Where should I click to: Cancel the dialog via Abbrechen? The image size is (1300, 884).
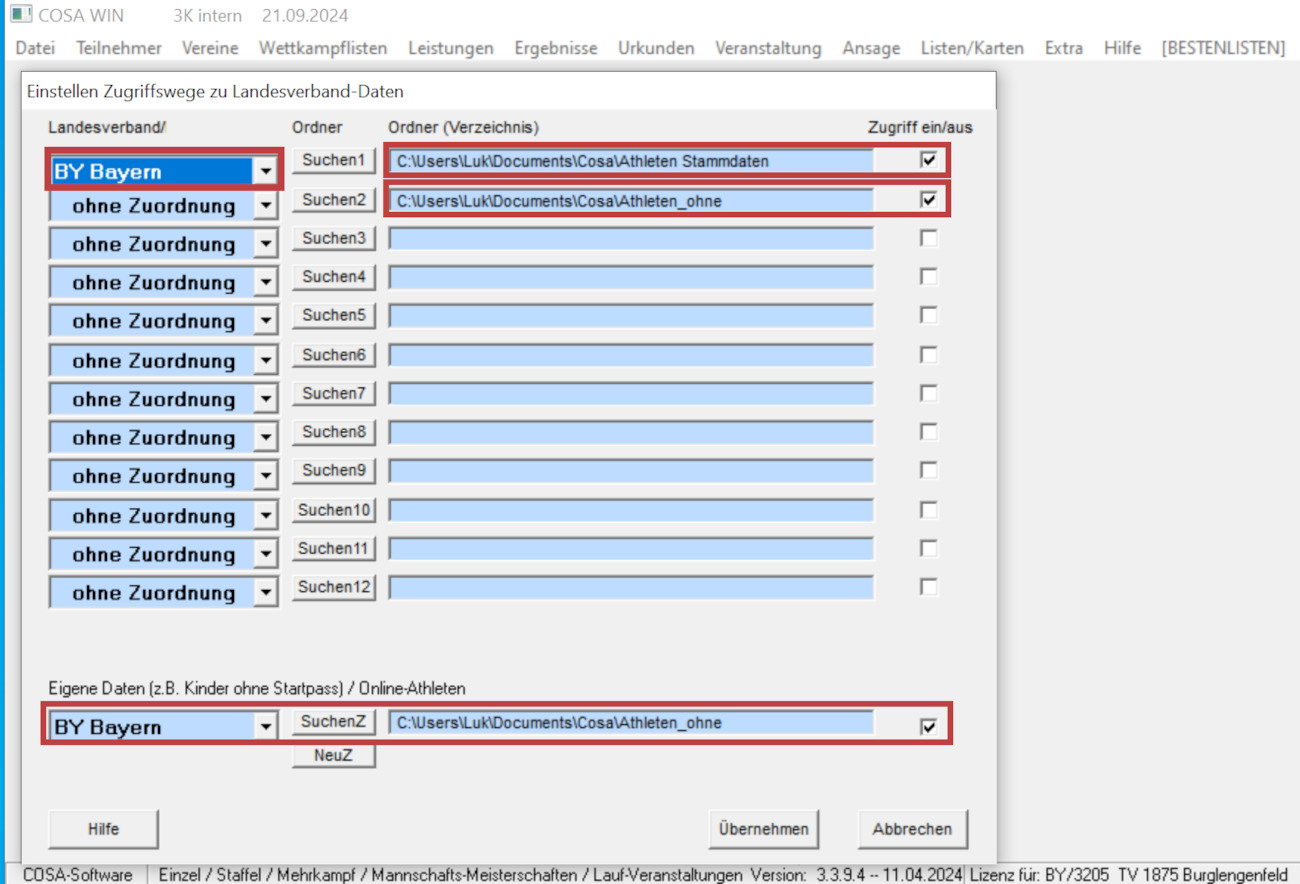(912, 829)
